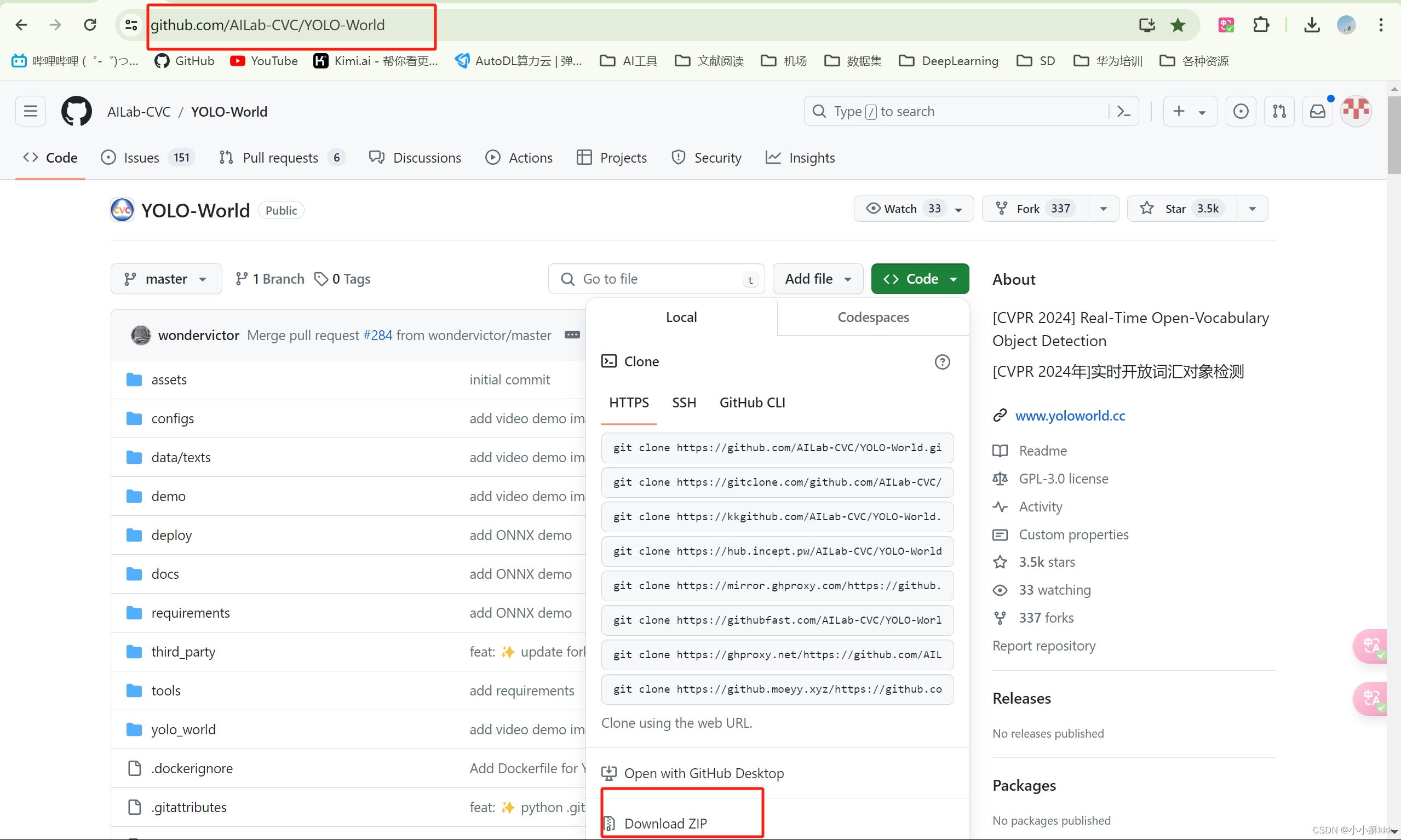Click the 3.5k stars link
The height and width of the screenshot is (840, 1401).
pyautogui.click(x=1046, y=562)
